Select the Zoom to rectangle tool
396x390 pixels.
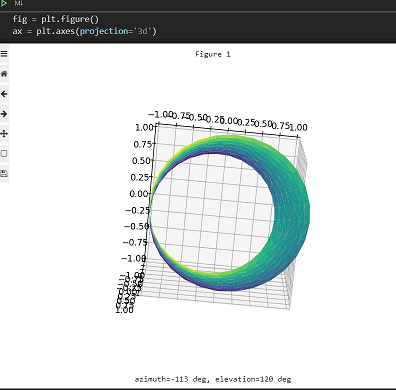pos(4,154)
